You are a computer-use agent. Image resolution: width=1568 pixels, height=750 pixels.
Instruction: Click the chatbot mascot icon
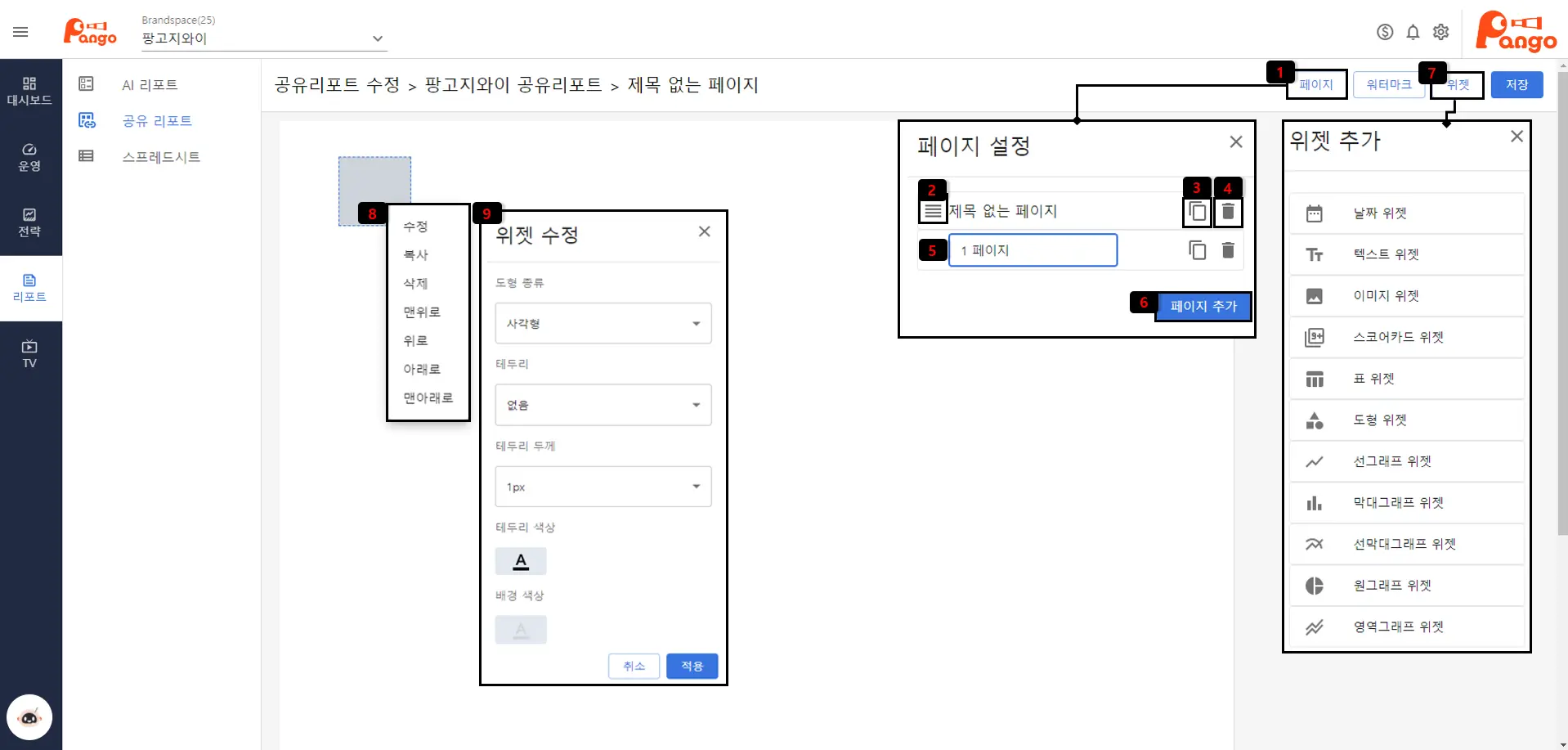(x=29, y=717)
